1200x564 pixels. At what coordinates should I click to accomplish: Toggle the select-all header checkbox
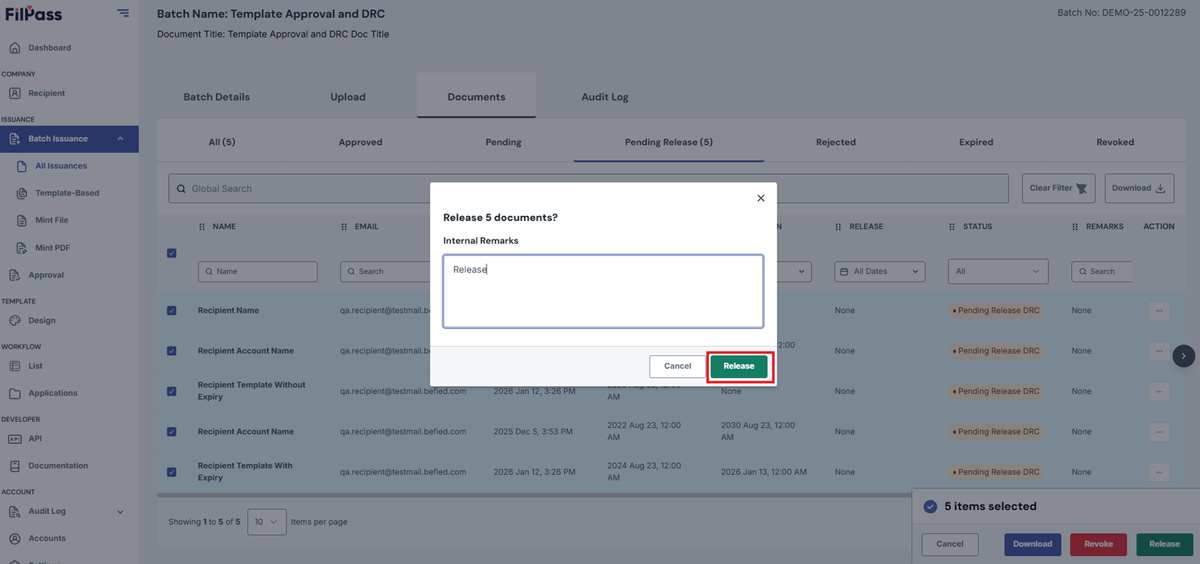point(171,253)
